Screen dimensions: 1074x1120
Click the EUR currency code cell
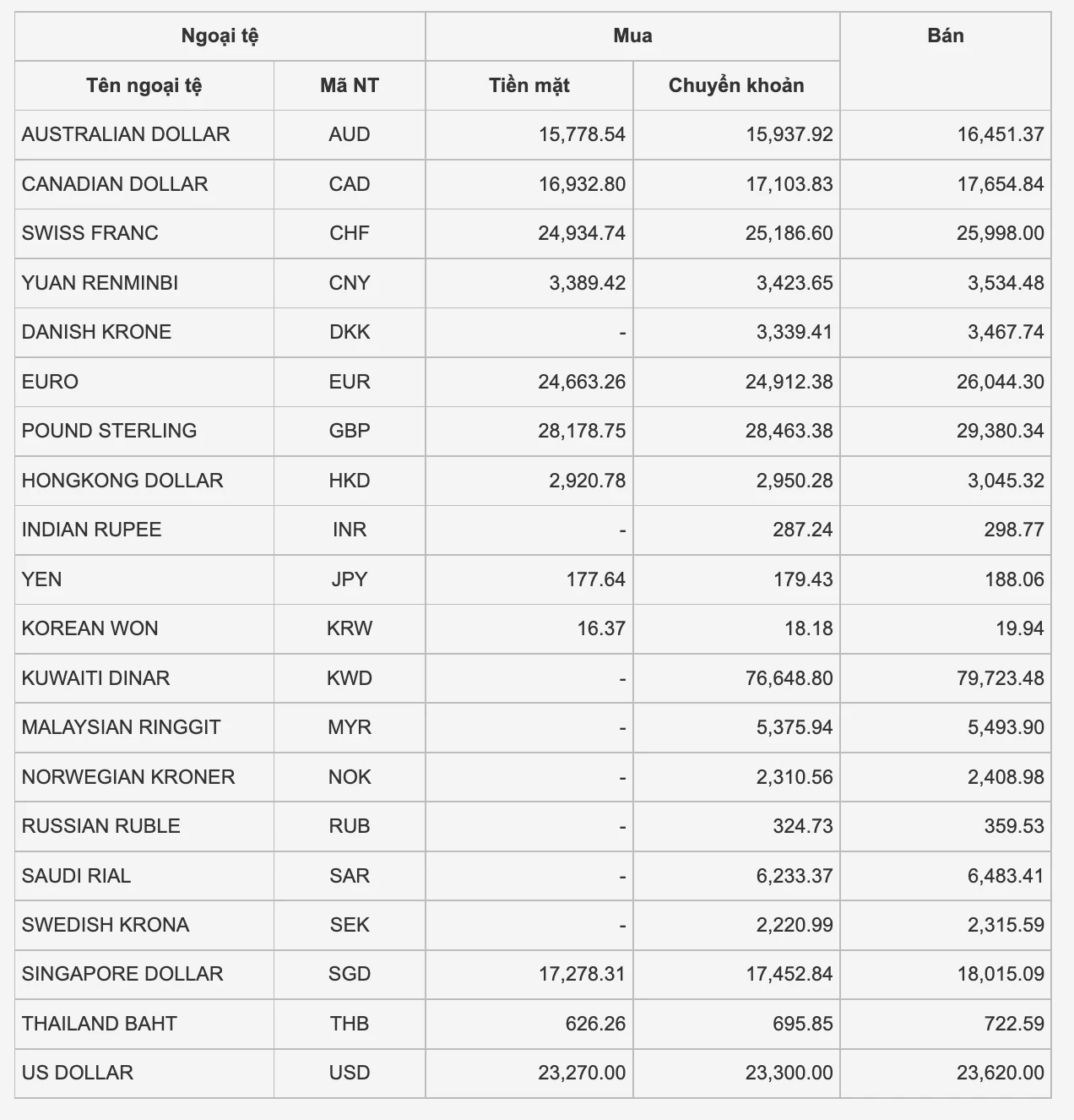pos(350,382)
